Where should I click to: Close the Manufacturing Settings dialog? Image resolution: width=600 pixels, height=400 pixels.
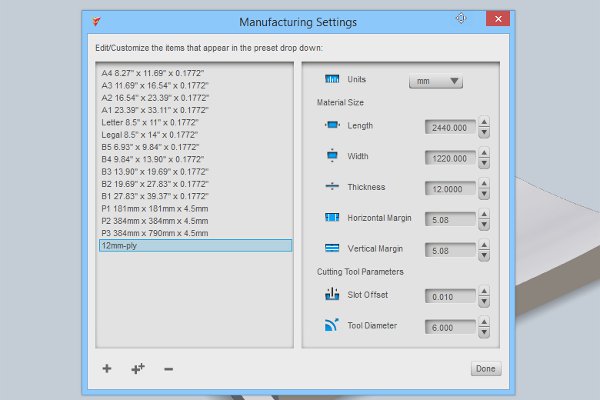(x=498, y=19)
